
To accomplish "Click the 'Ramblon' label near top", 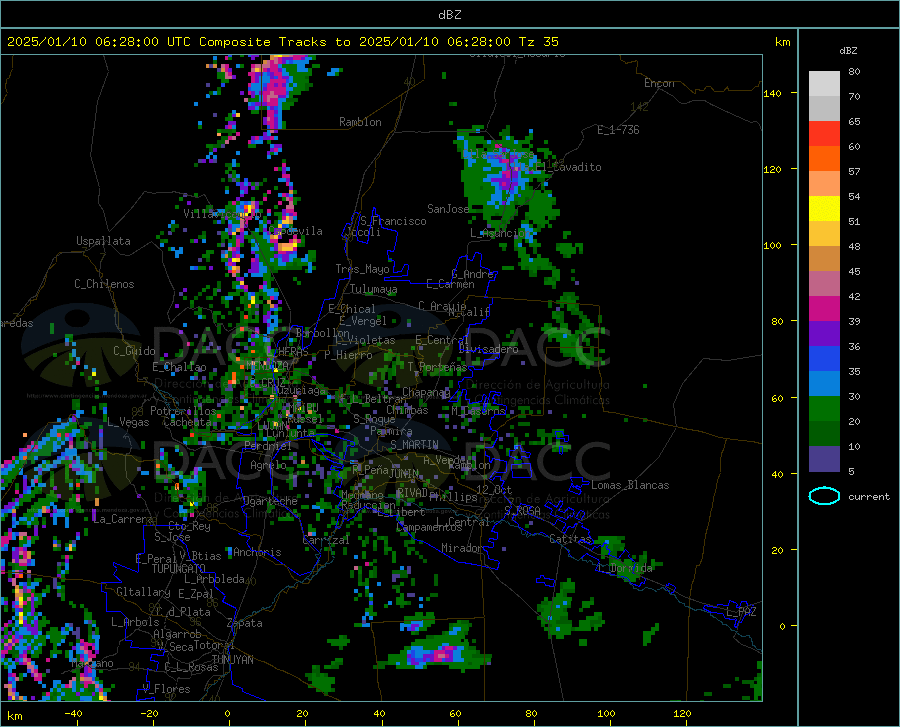I will (360, 122).
